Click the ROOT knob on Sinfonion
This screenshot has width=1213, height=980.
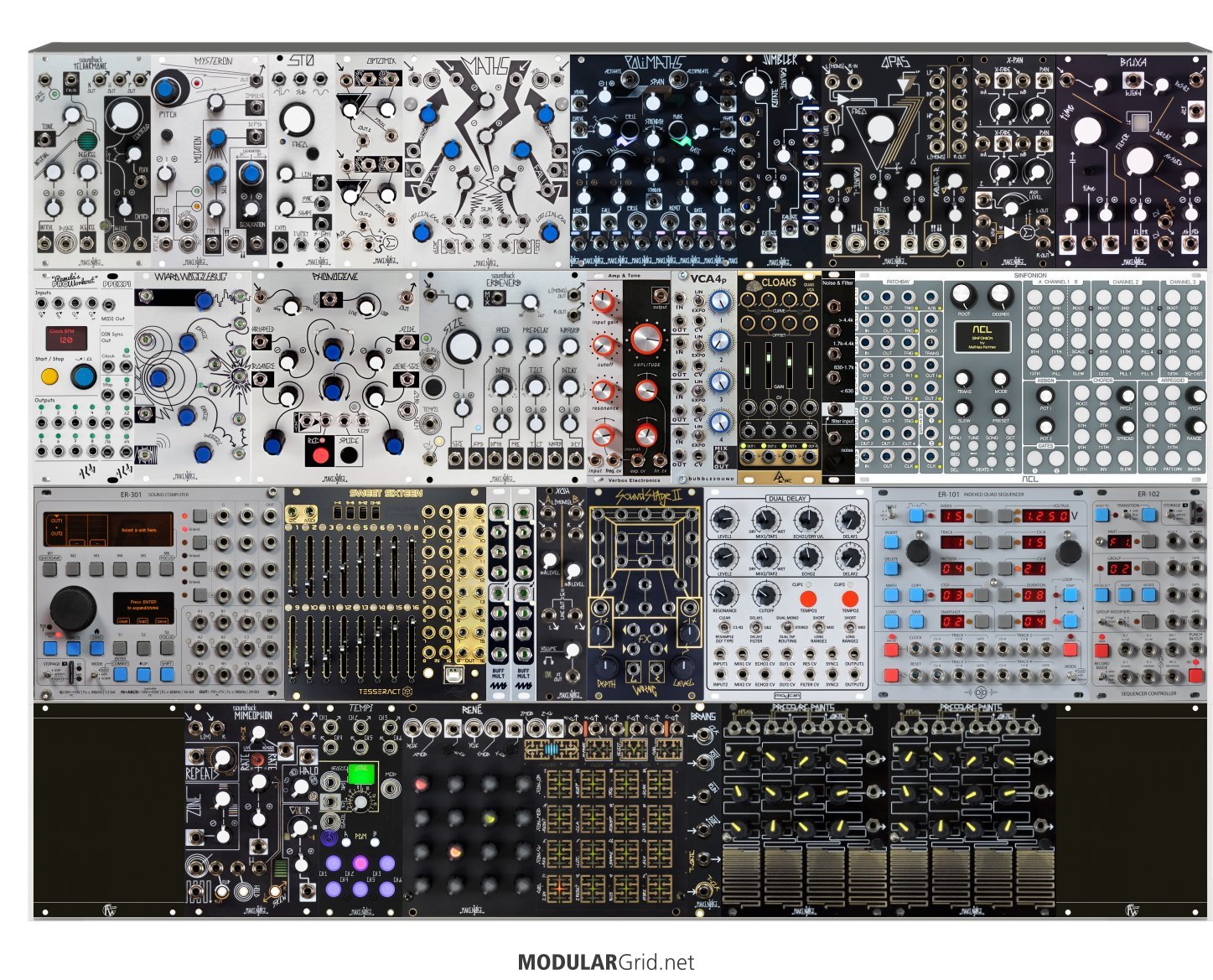[965, 294]
